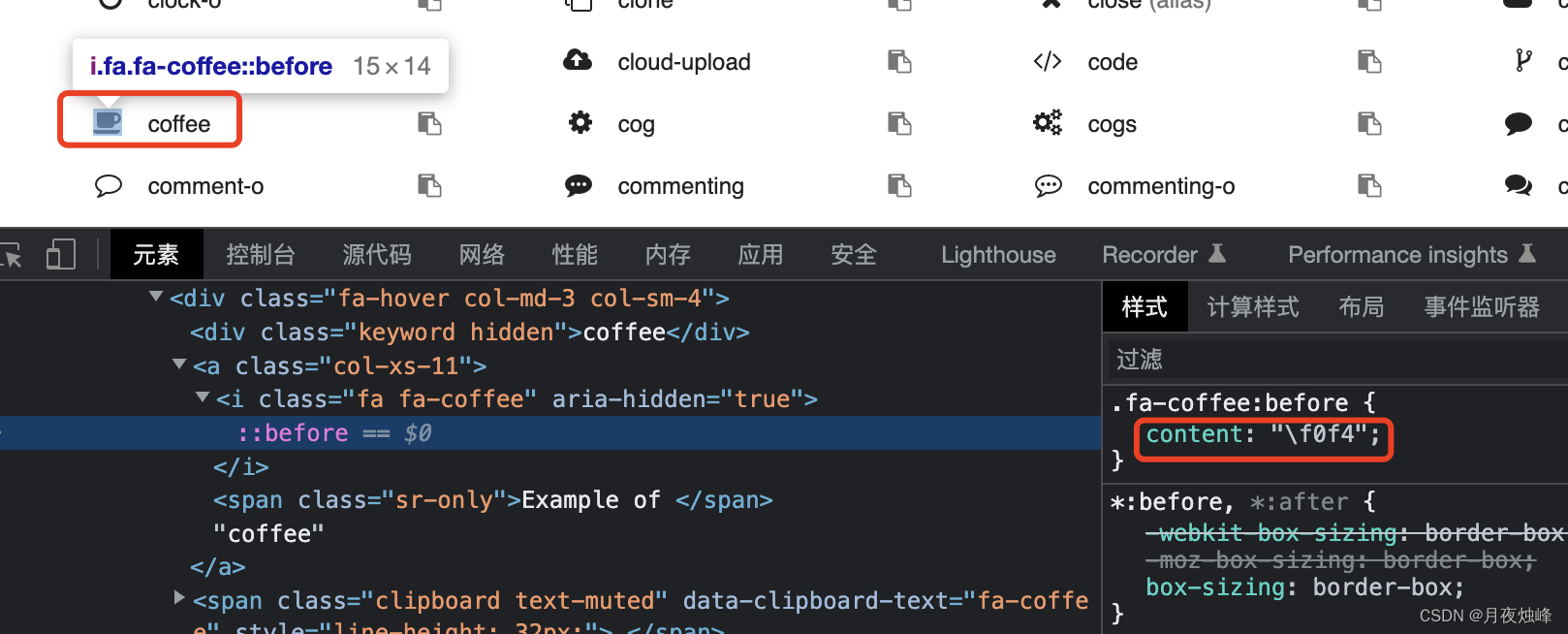Click the cloud-upload icon
Screen dimensions: 1568x634
[x=578, y=61]
